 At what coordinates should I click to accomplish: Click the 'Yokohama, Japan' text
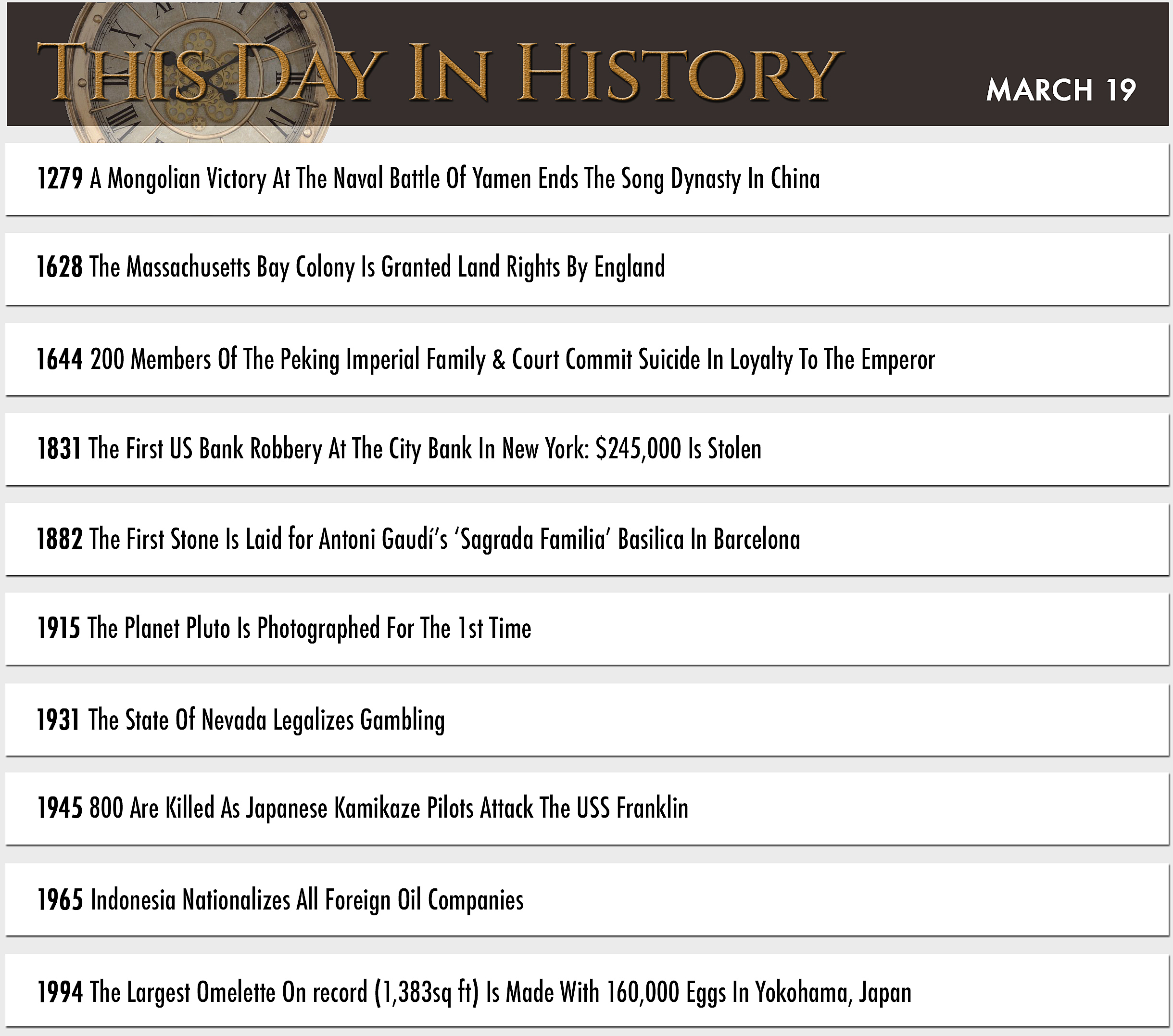pos(832,993)
